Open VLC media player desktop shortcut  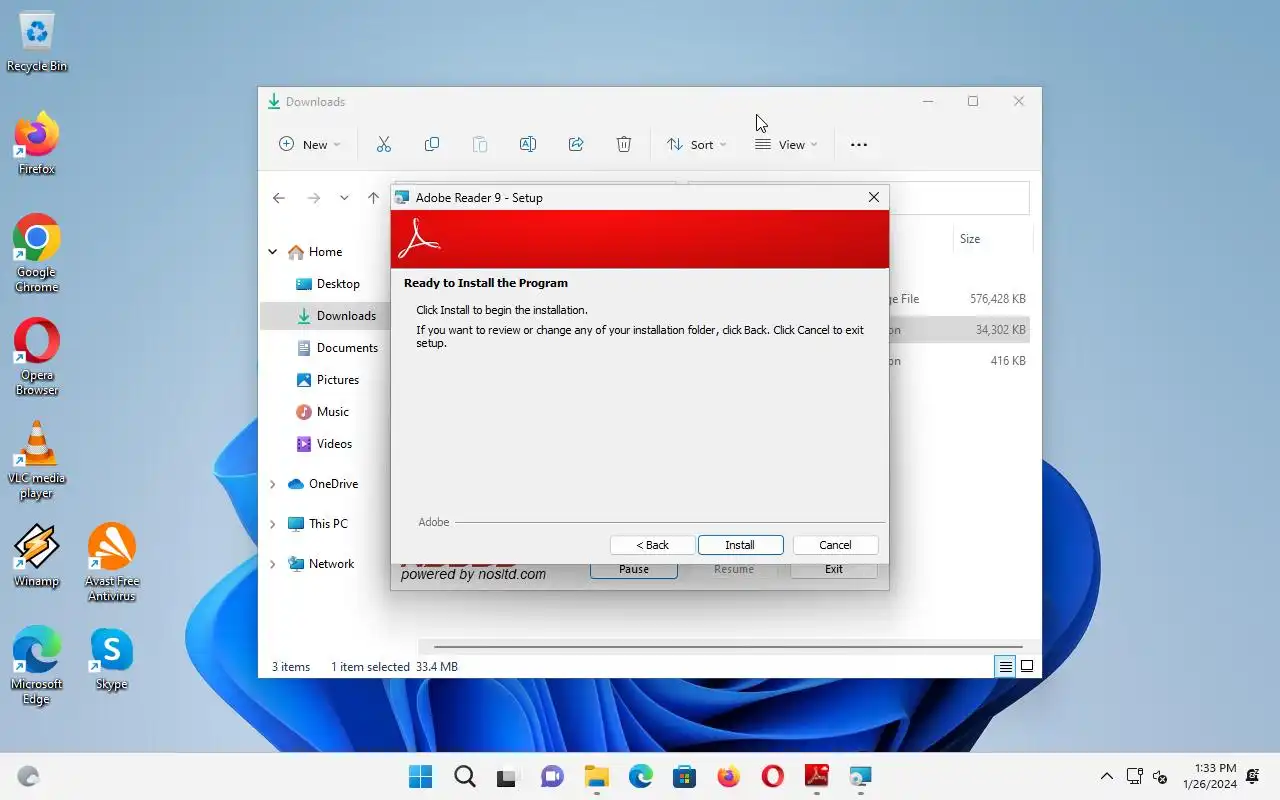coord(37,460)
